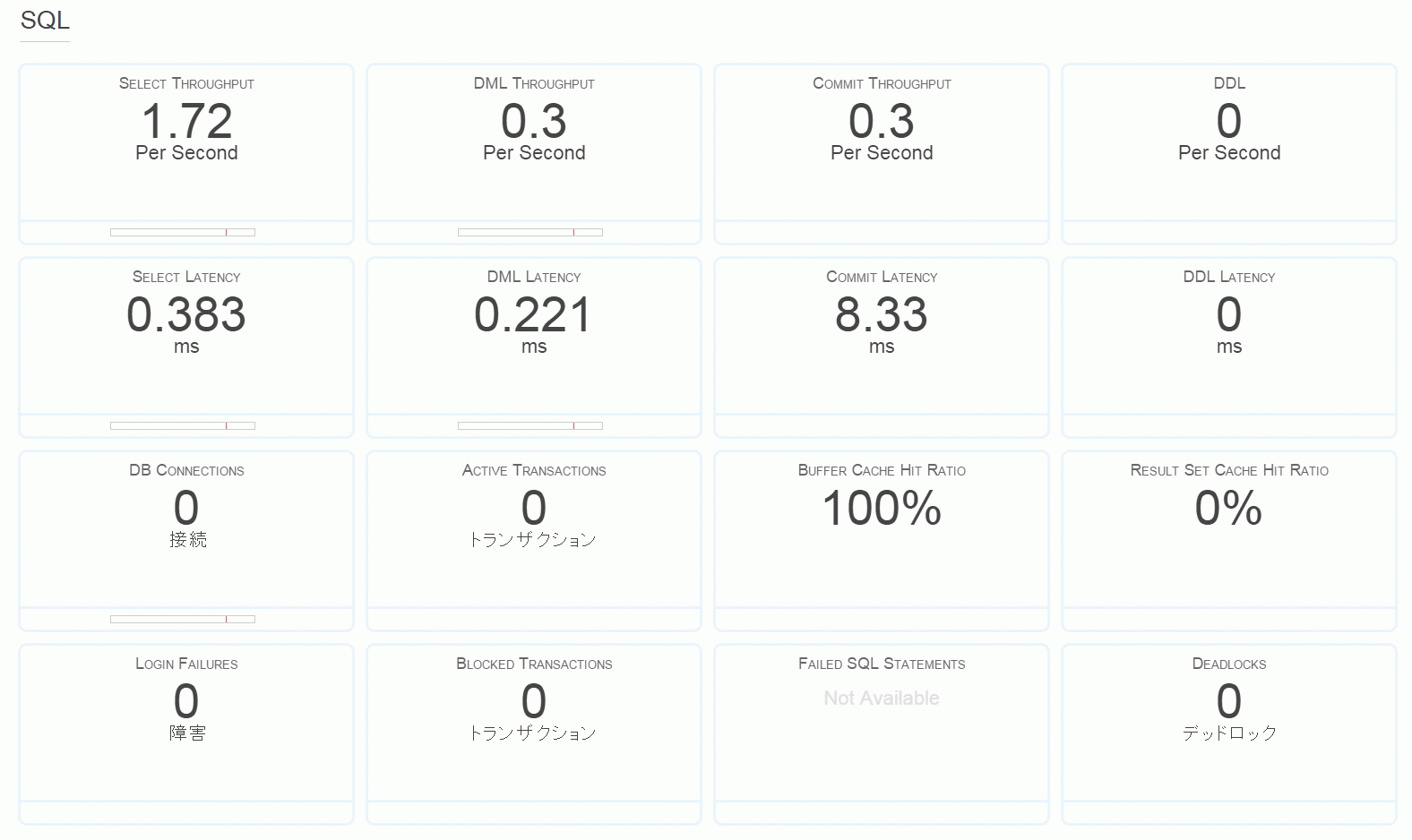The width and height of the screenshot is (1412, 840).
Task: Open the DB Connections tile
Action: pyautogui.click(x=186, y=540)
